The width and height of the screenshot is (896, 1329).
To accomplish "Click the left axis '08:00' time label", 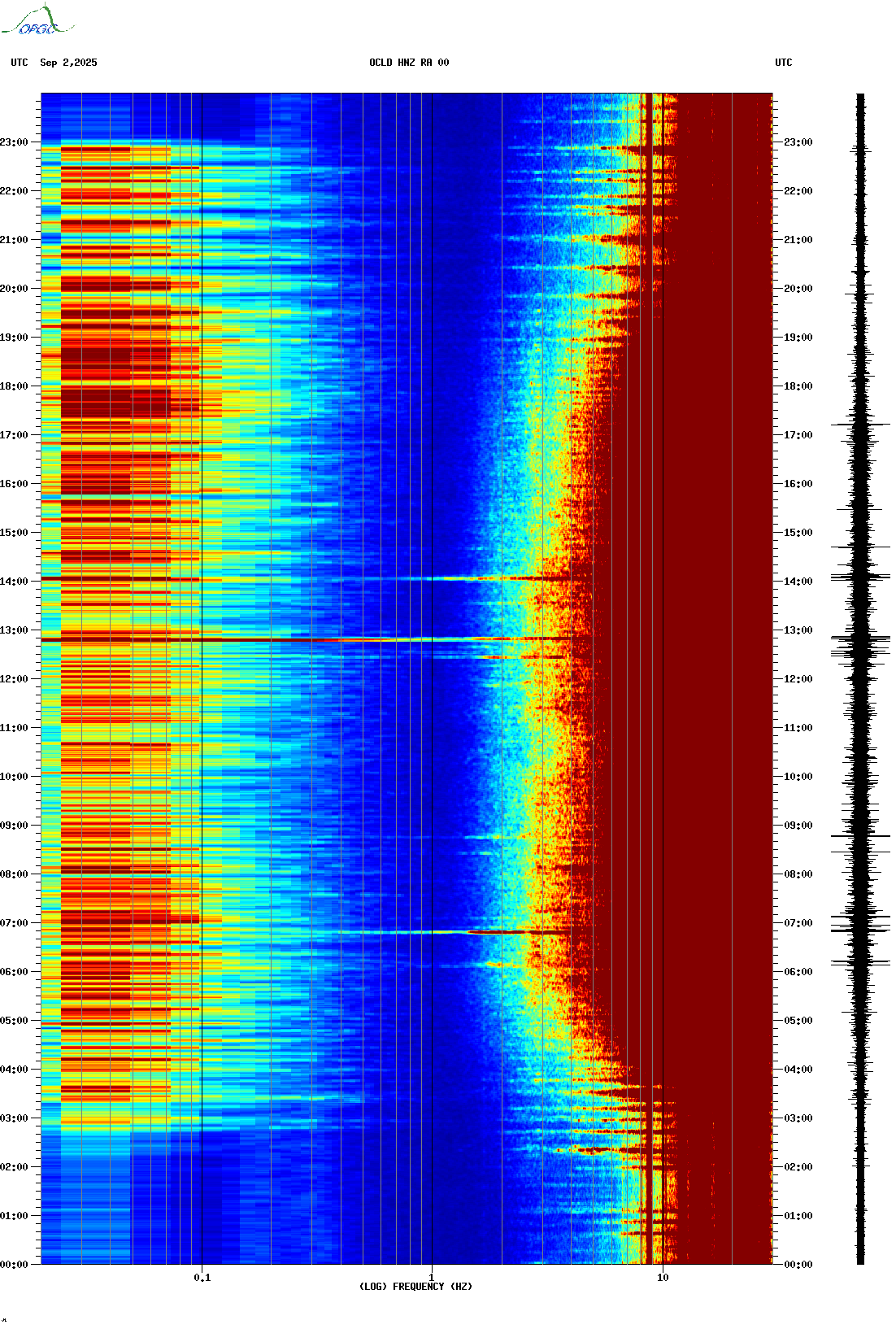I will click(x=14, y=874).
